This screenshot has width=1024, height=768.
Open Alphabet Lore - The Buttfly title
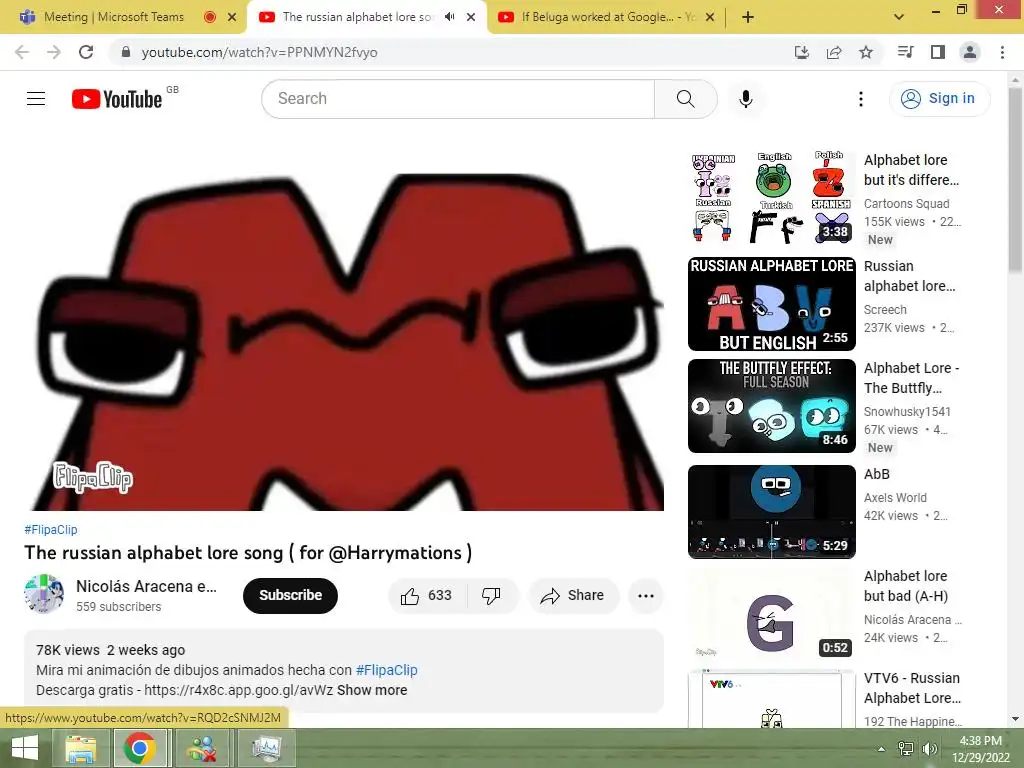click(911, 378)
